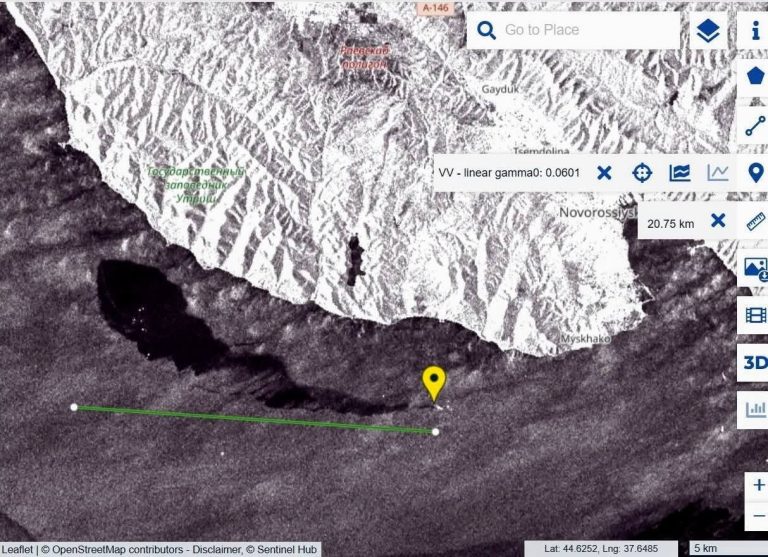768x557 pixels.
Task: Switch to 3D view
Action: tap(755, 363)
